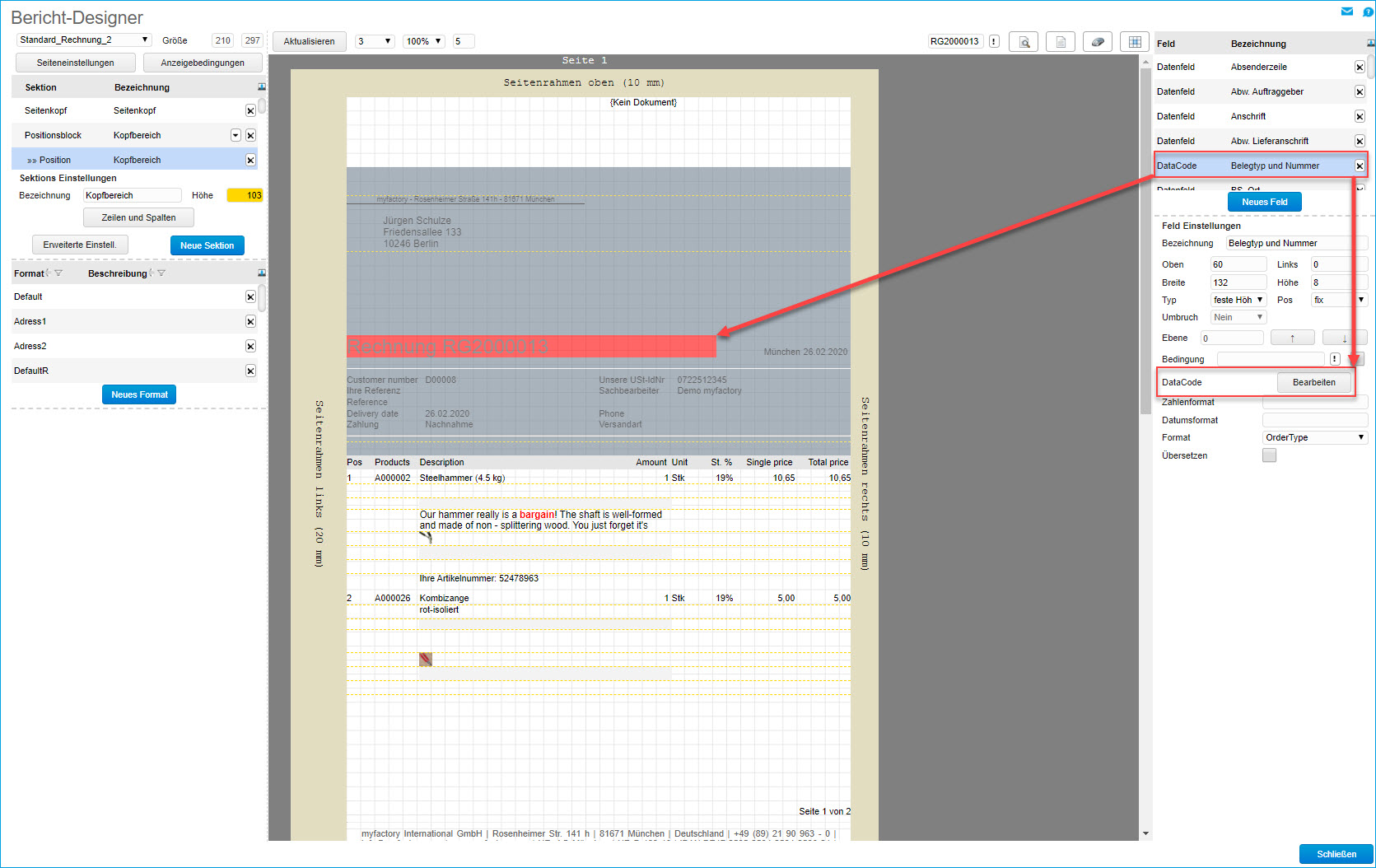Open the Pos dropdown
Viewport: 1376px width, 868px height.
[1339, 300]
